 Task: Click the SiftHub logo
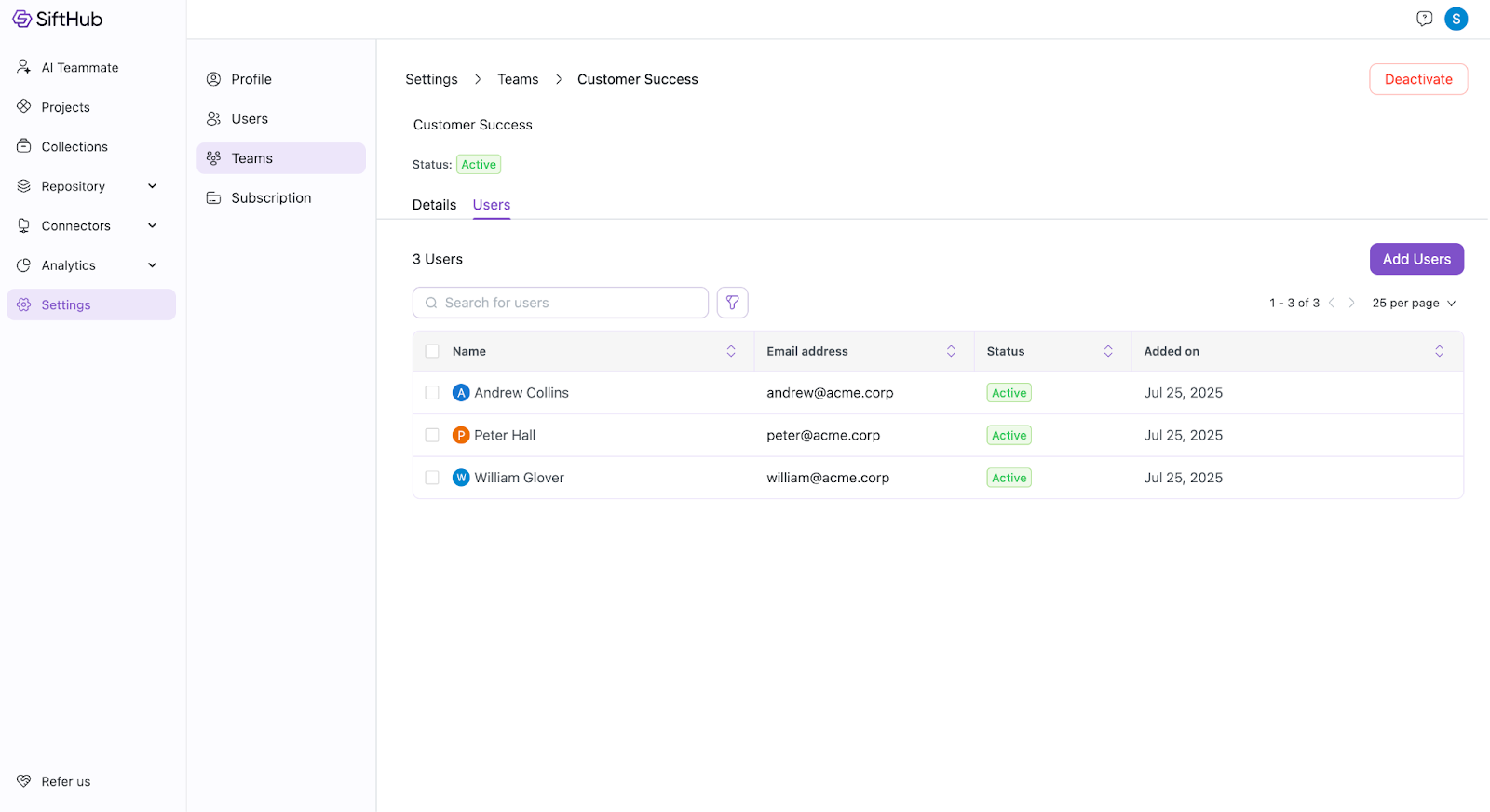[58, 19]
